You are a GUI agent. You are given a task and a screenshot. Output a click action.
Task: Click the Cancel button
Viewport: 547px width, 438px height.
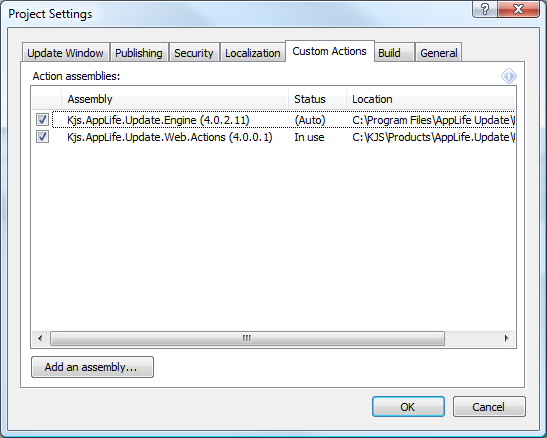489,407
